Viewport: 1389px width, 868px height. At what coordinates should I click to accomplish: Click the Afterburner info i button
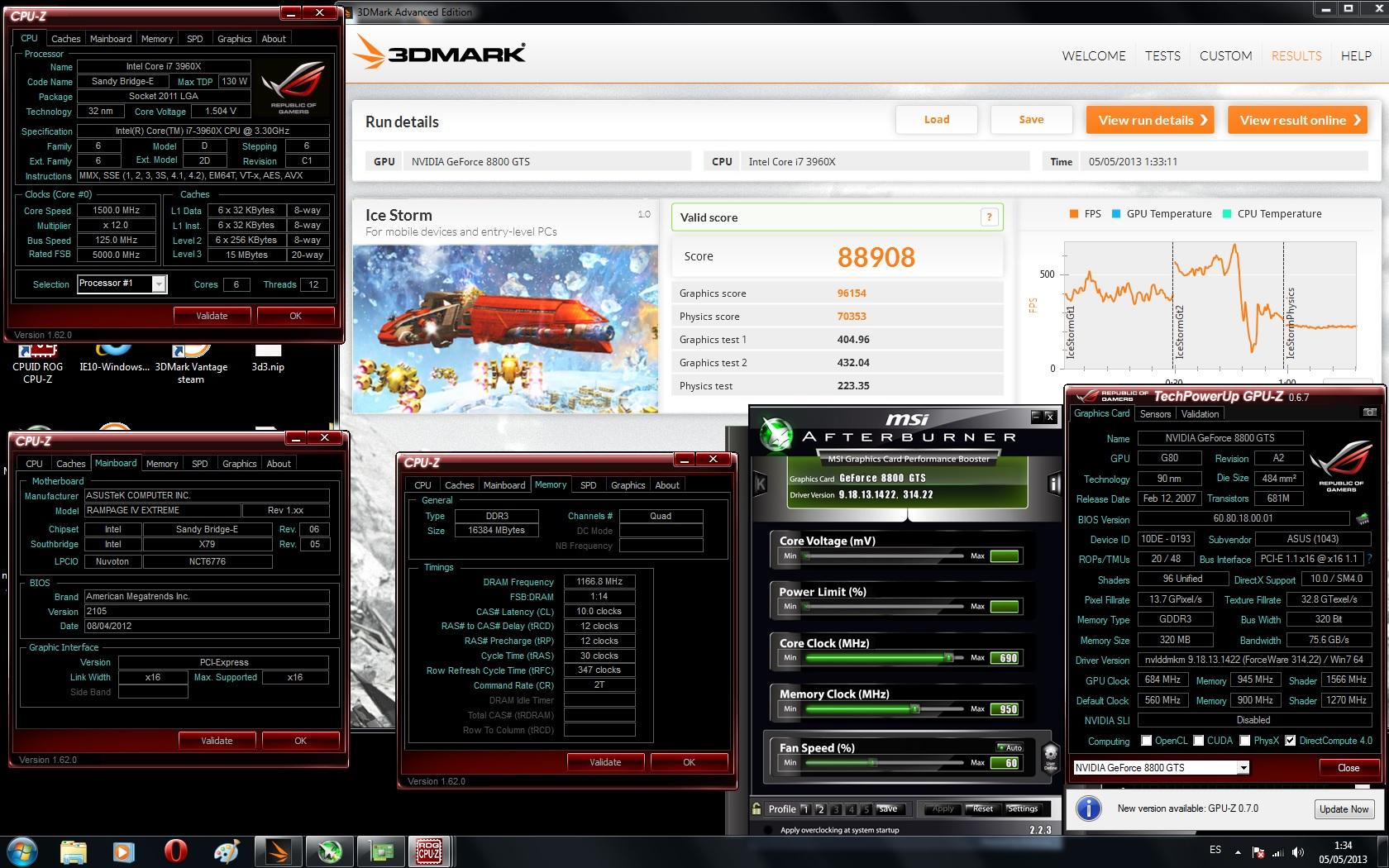click(x=1054, y=484)
